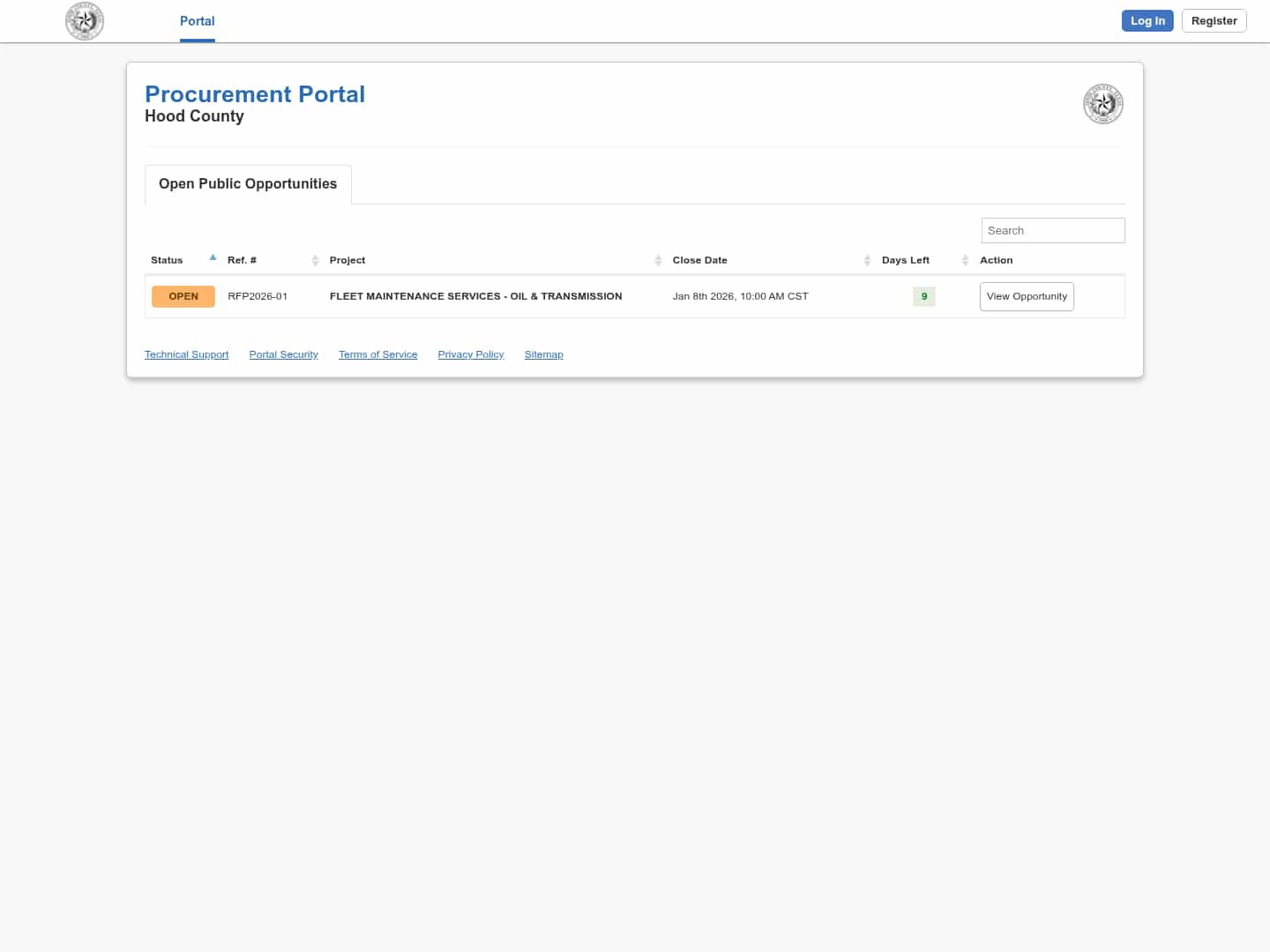Sort table by Status column arrow
Viewport: 1270px width, 952px height.
click(213, 258)
